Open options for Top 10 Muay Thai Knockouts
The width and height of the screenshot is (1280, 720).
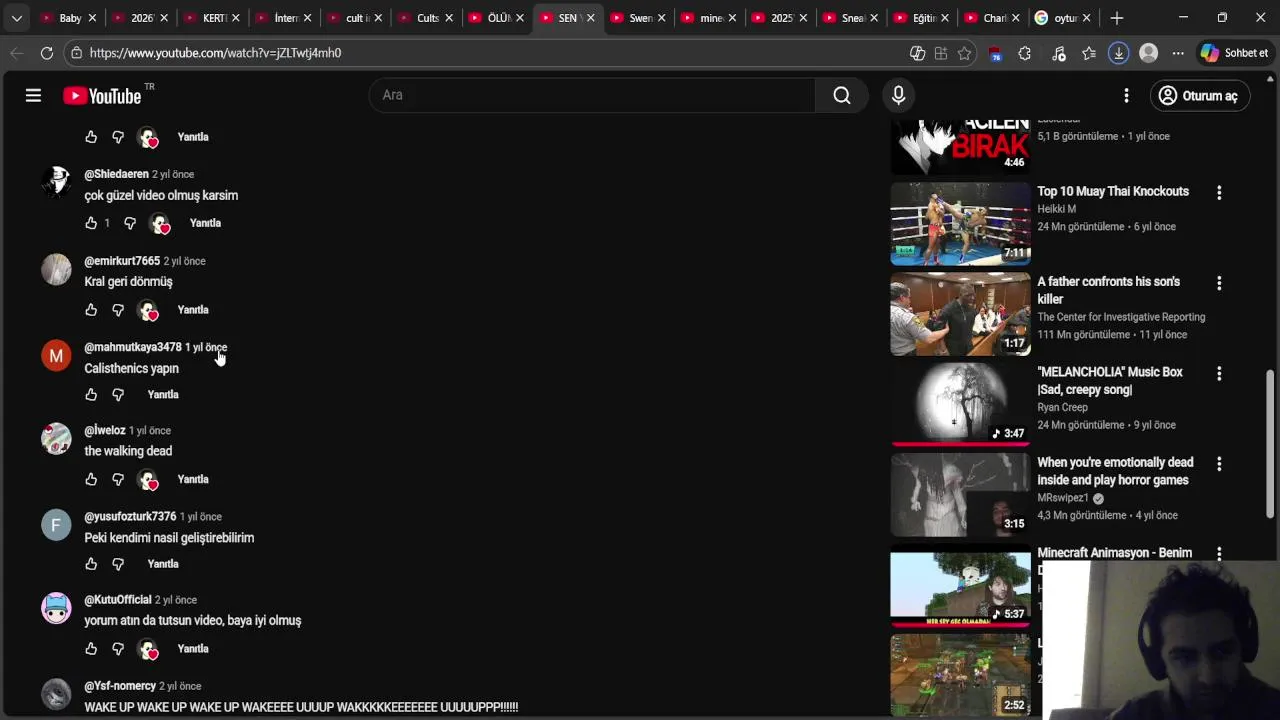click(1219, 192)
